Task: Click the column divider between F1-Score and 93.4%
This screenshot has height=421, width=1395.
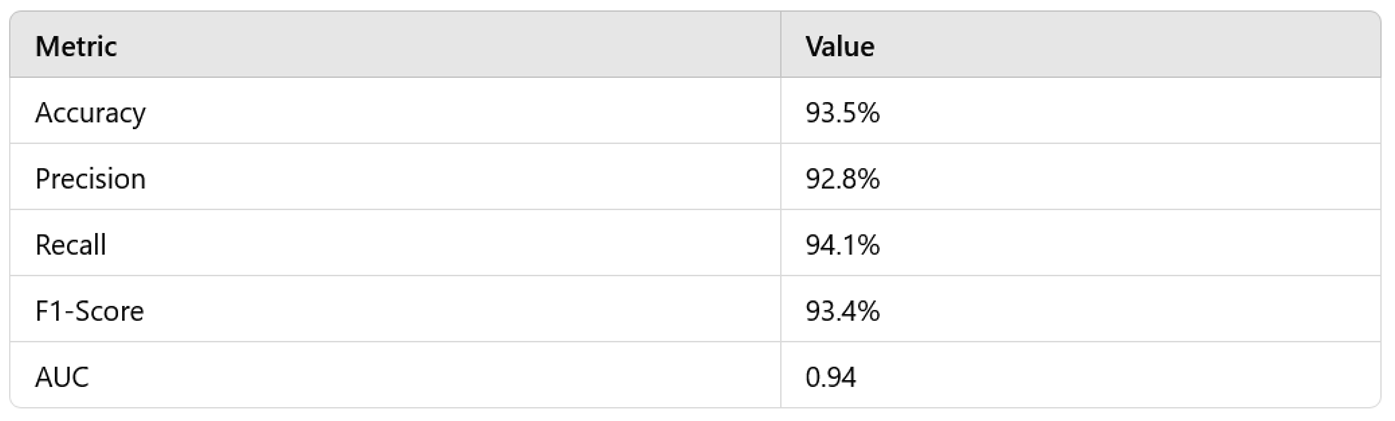Action: 781,311
